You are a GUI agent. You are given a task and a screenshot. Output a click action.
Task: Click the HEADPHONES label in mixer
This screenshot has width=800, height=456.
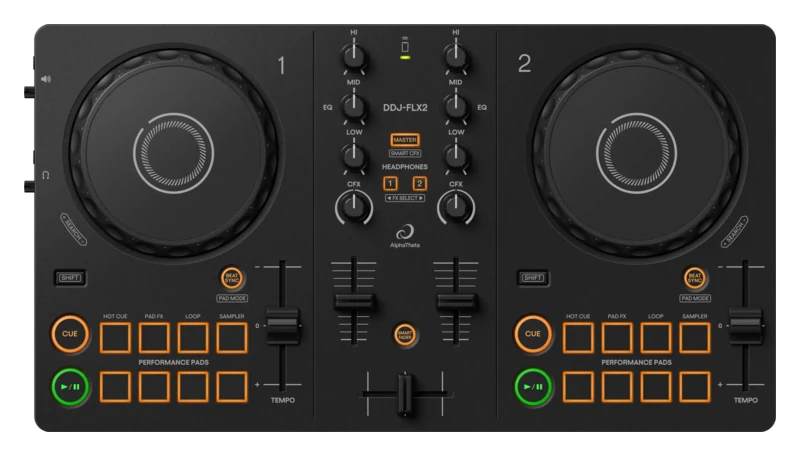click(405, 167)
